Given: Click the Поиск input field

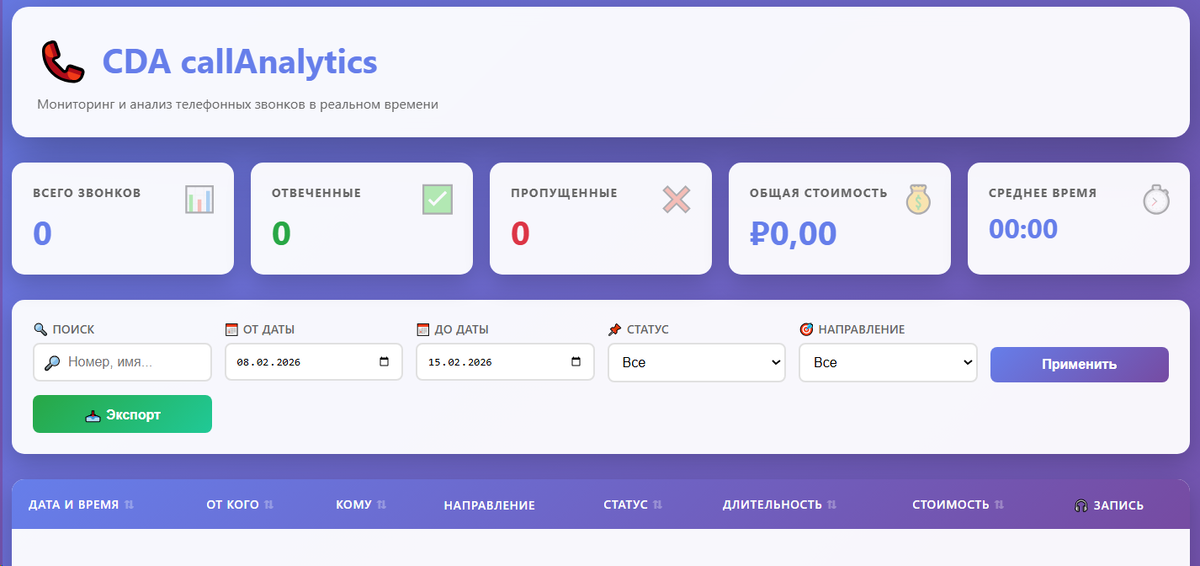Looking at the screenshot, I should click(x=122, y=362).
